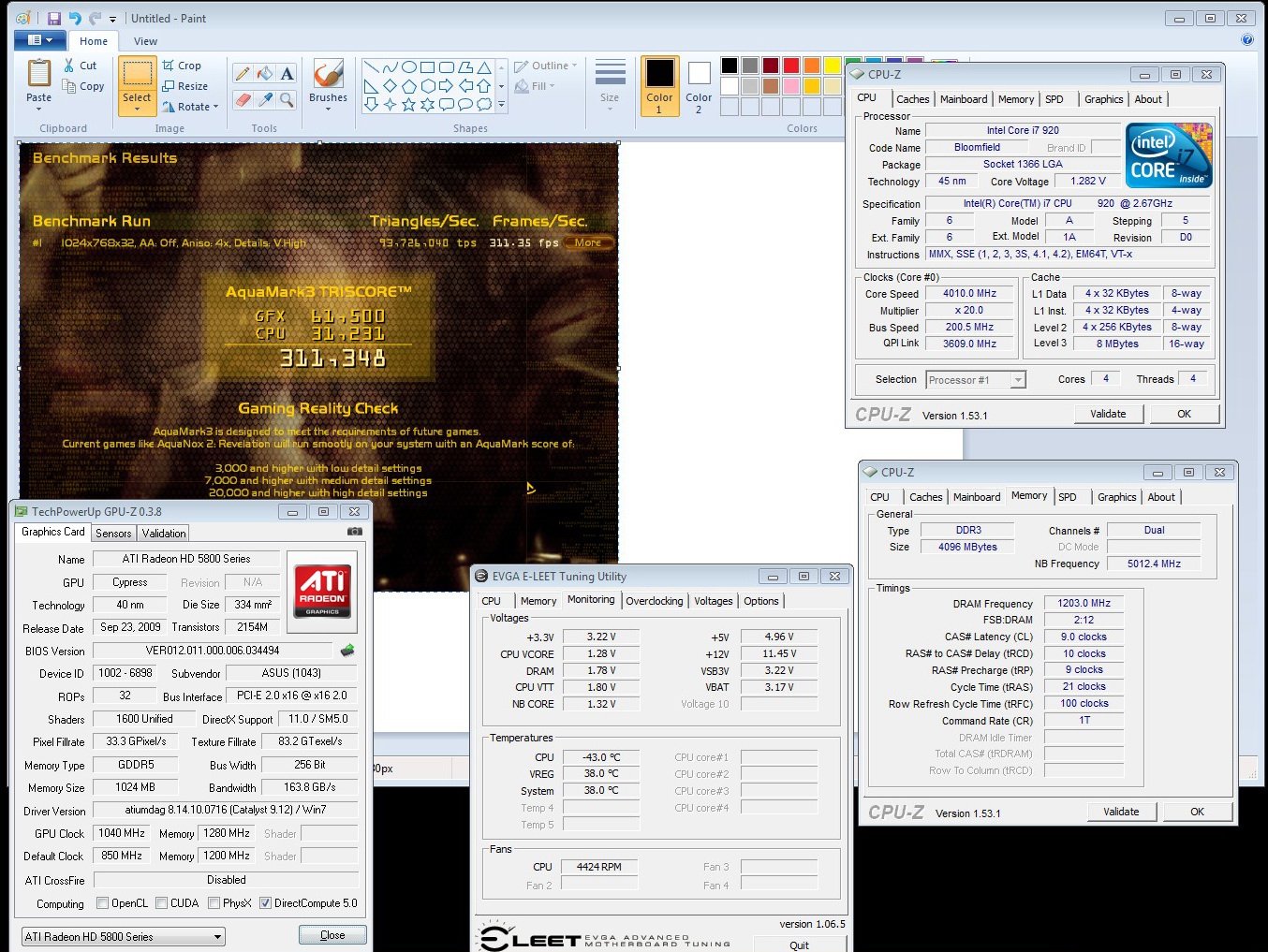Select the Color picker eyedropper tool
The height and width of the screenshot is (952, 1268).
(265, 99)
